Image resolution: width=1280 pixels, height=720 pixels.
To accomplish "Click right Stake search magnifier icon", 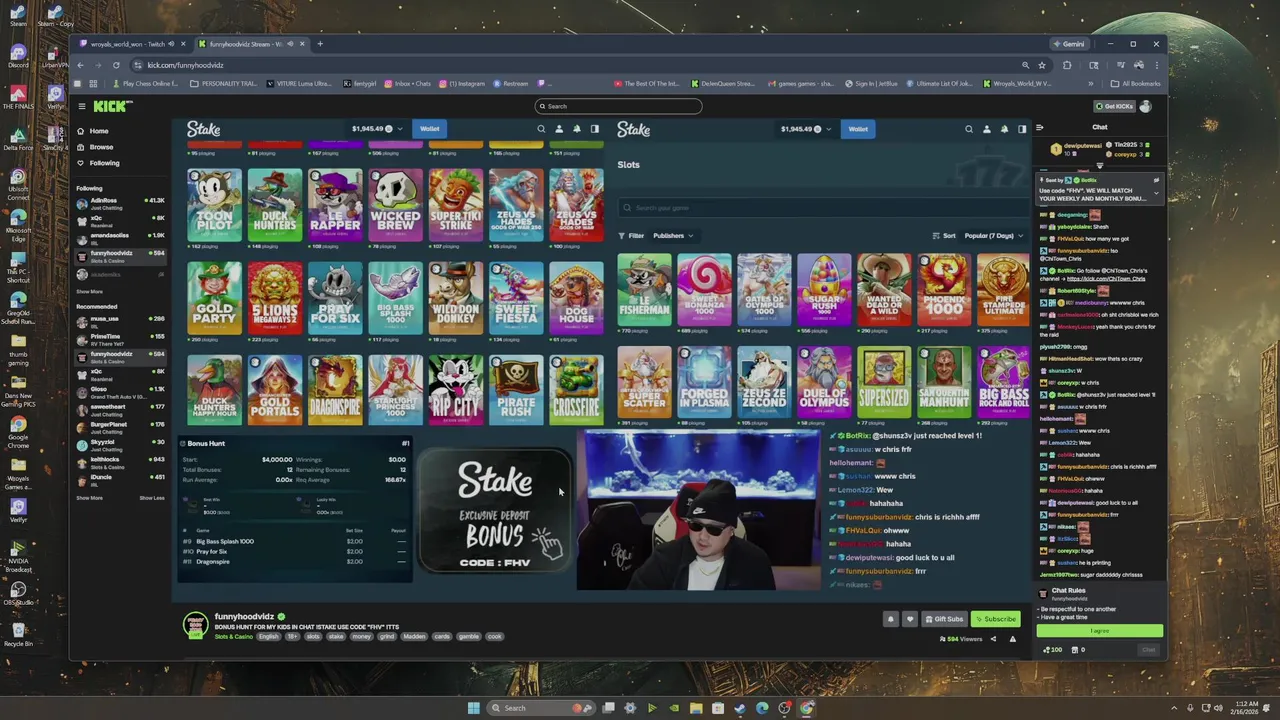I will (x=968, y=129).
